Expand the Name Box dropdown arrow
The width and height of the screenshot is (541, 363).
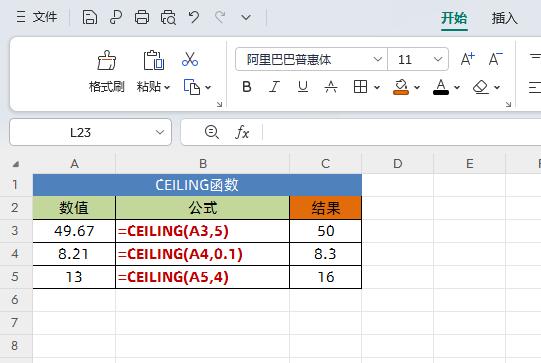pyautogui.click(x=160, y=132)
